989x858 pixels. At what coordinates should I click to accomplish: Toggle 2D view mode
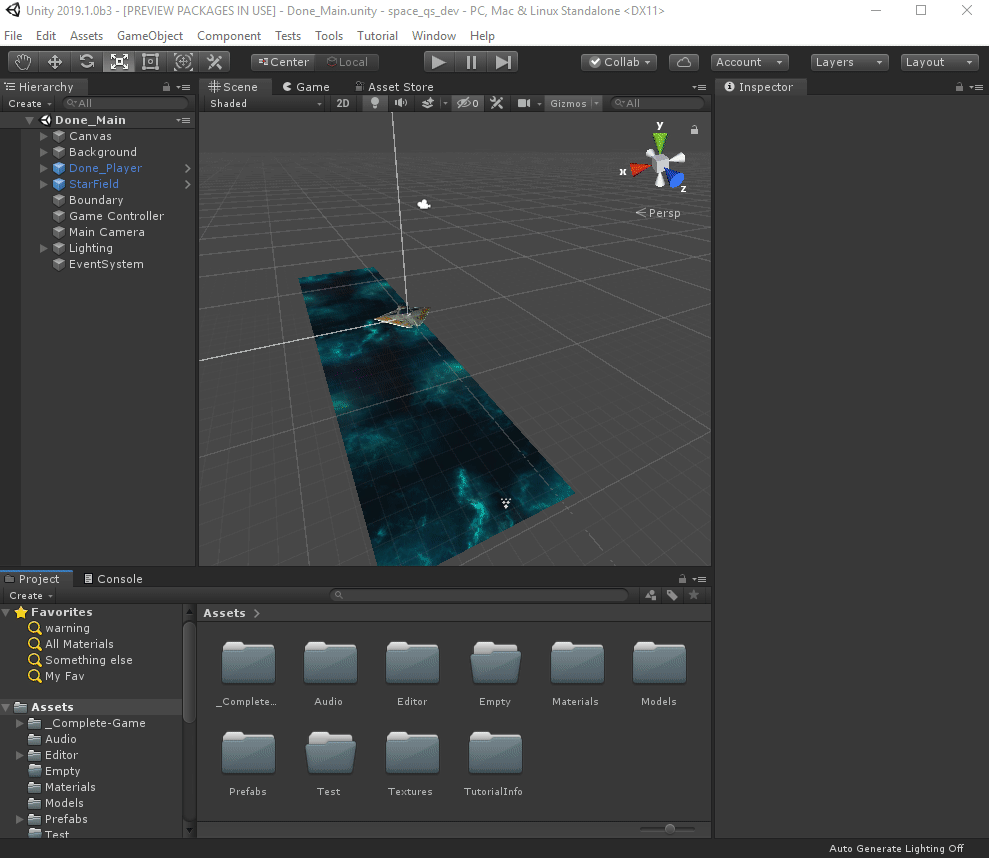[343, 103]
